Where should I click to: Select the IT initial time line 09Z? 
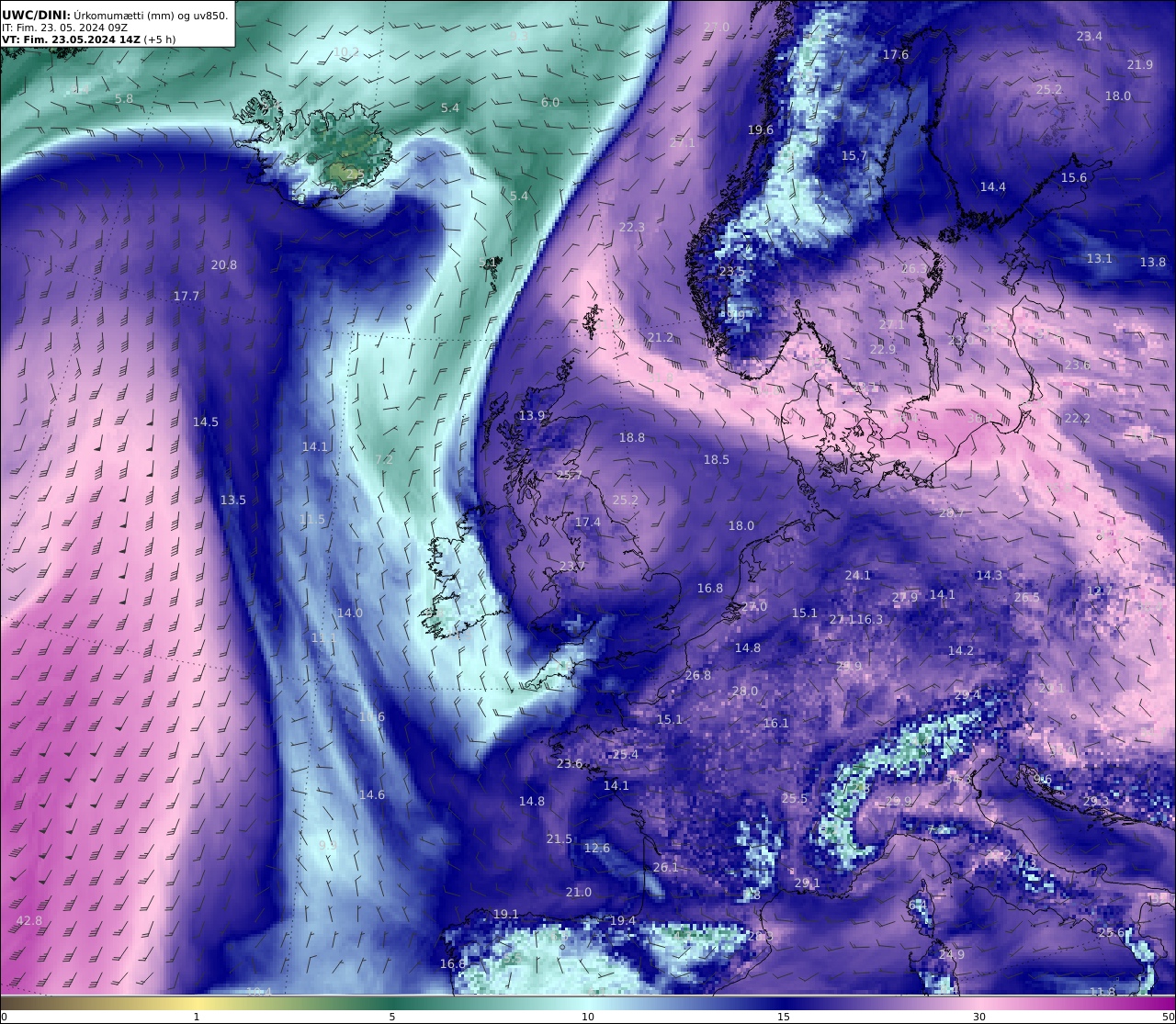[x=64, y=28]
